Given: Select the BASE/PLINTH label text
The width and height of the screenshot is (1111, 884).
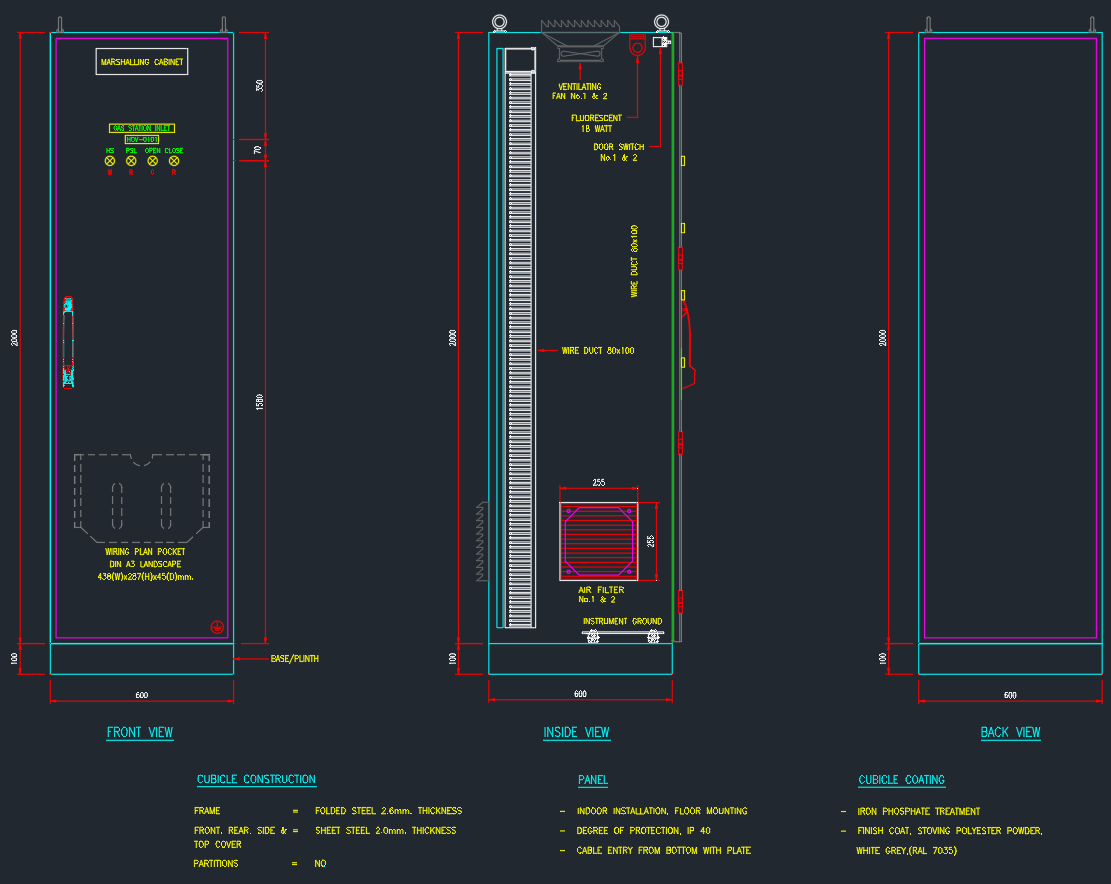Looking at the screenshot, I should pos(294,660).
